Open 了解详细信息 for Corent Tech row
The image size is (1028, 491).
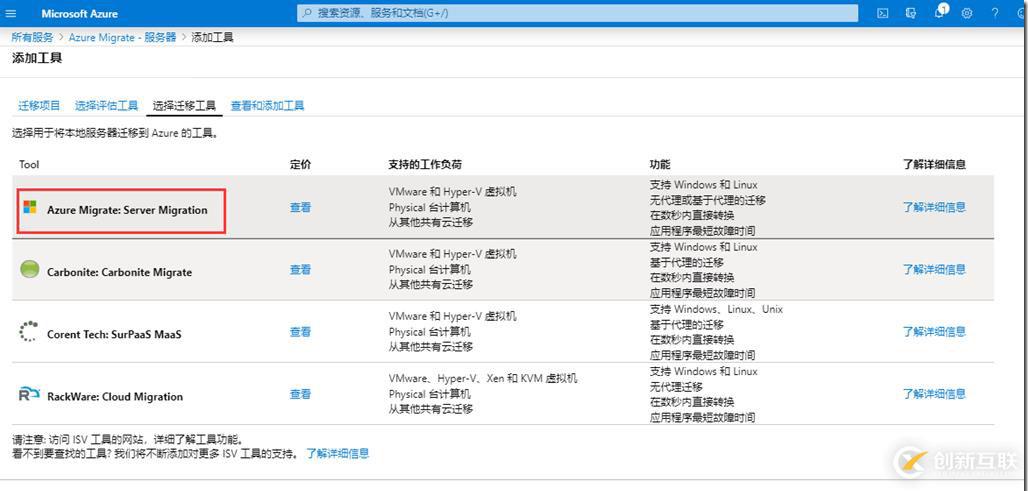[x=934, y=332]
